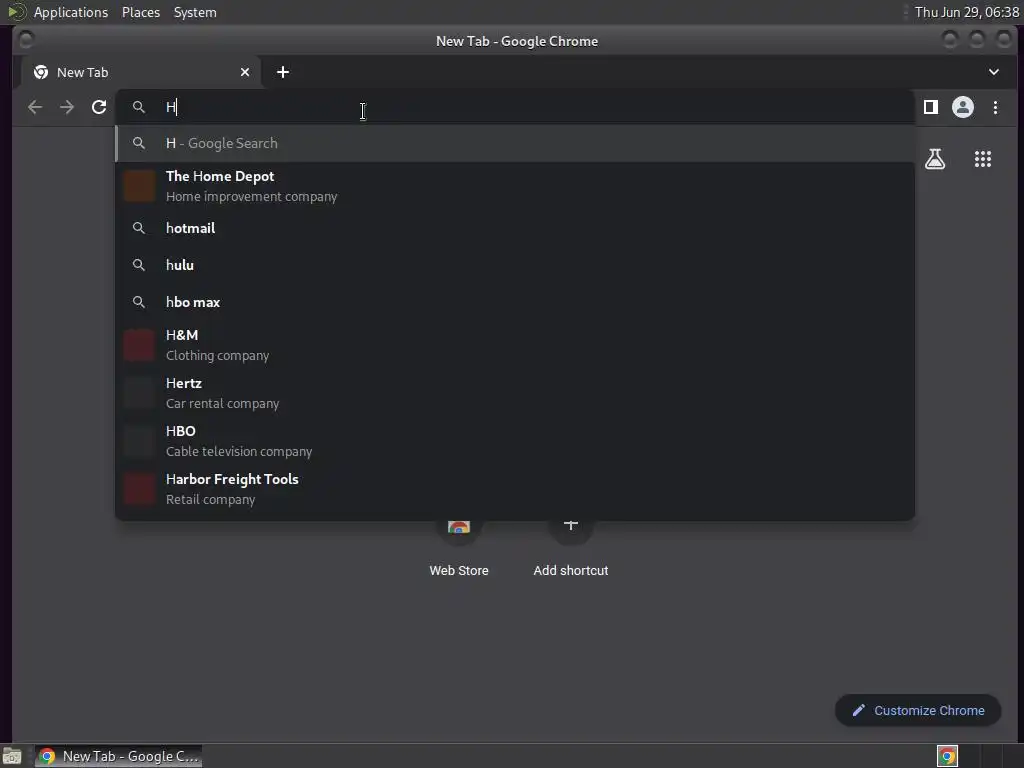Screen dimensions: 1024x768
Task: Choose 'H - Google Search' suggestion
Action: pyautogui.click(x=515, y=143)
